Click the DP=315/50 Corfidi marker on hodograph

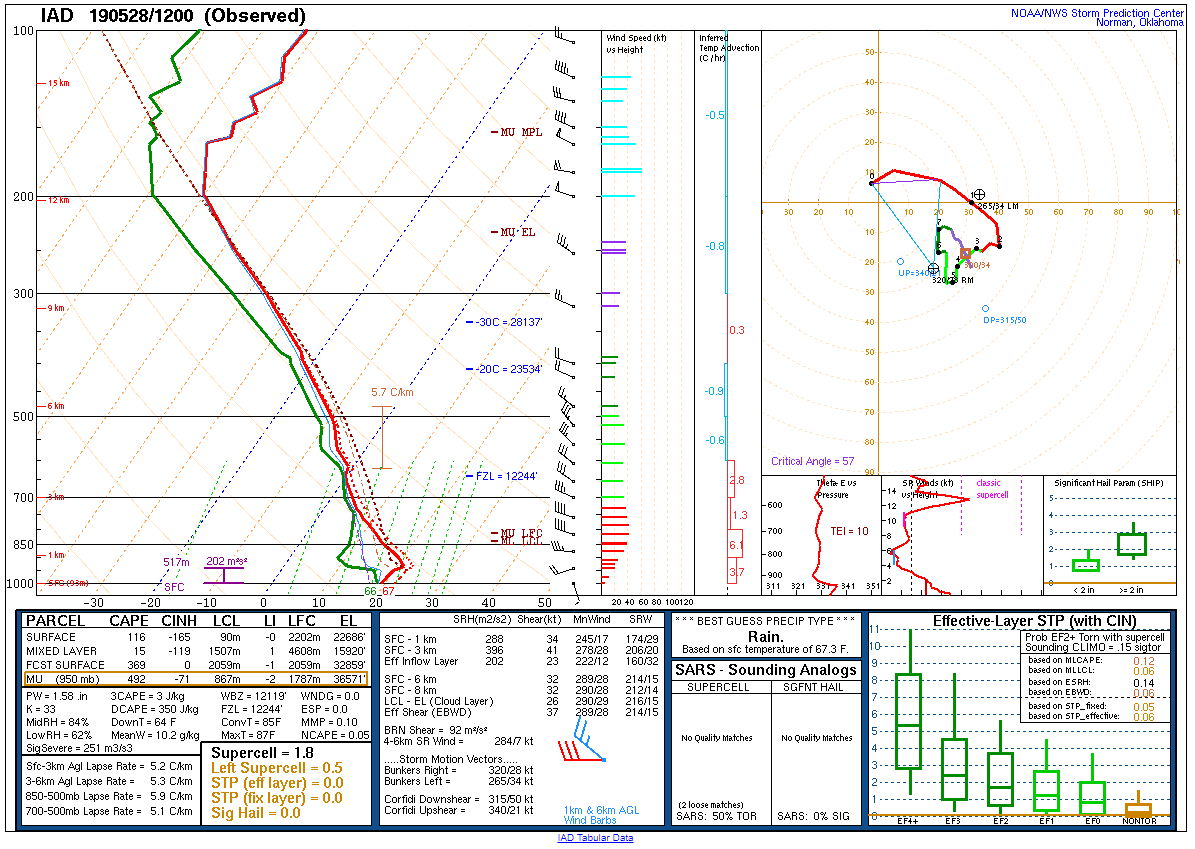click(985, 309)
